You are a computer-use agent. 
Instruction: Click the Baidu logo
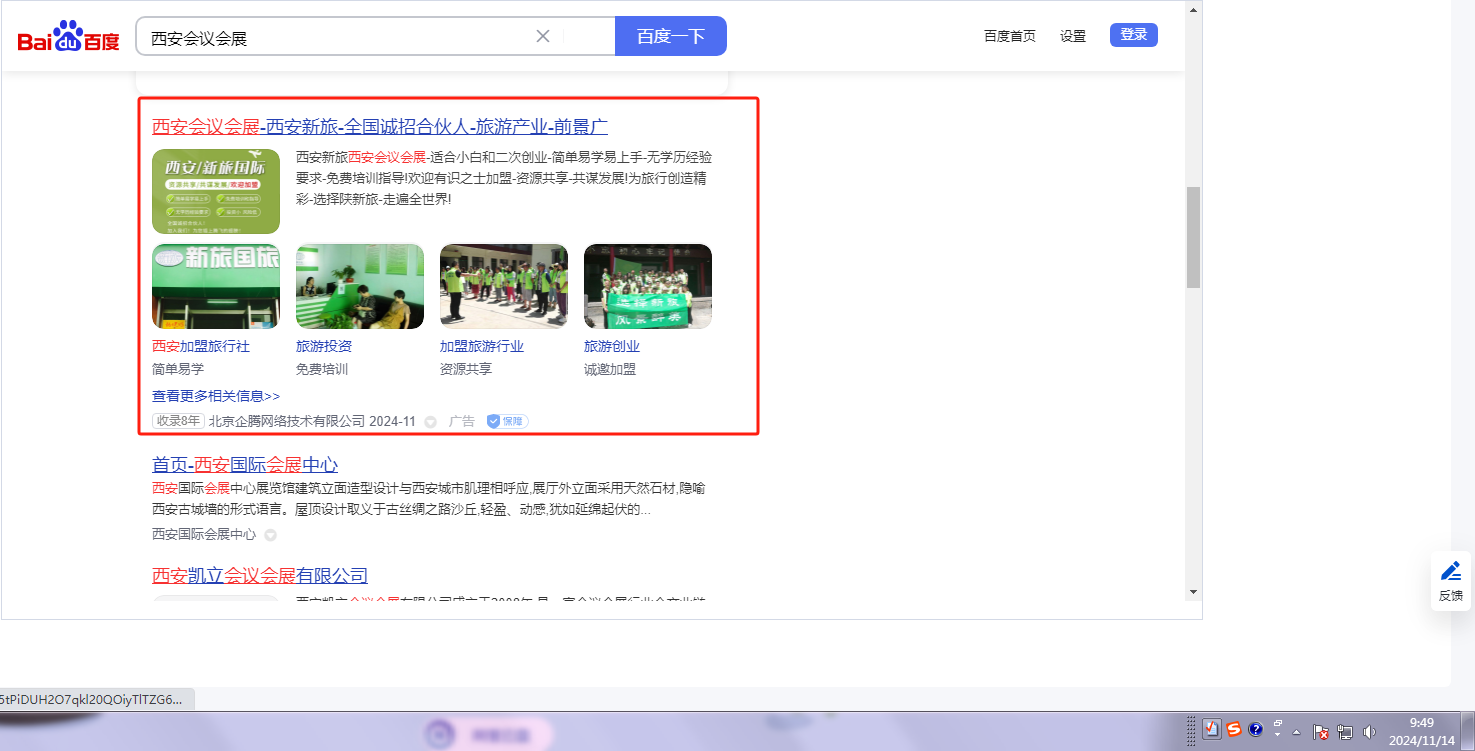(x=68, y=37)
